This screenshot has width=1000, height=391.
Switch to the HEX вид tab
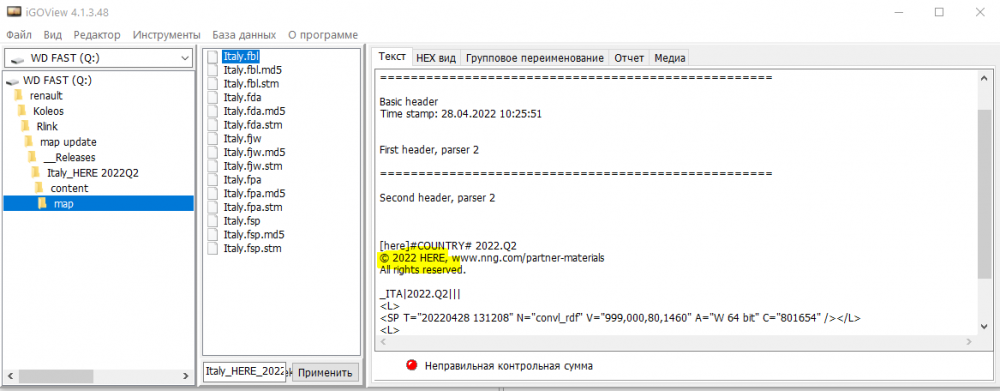click(436, 58)
